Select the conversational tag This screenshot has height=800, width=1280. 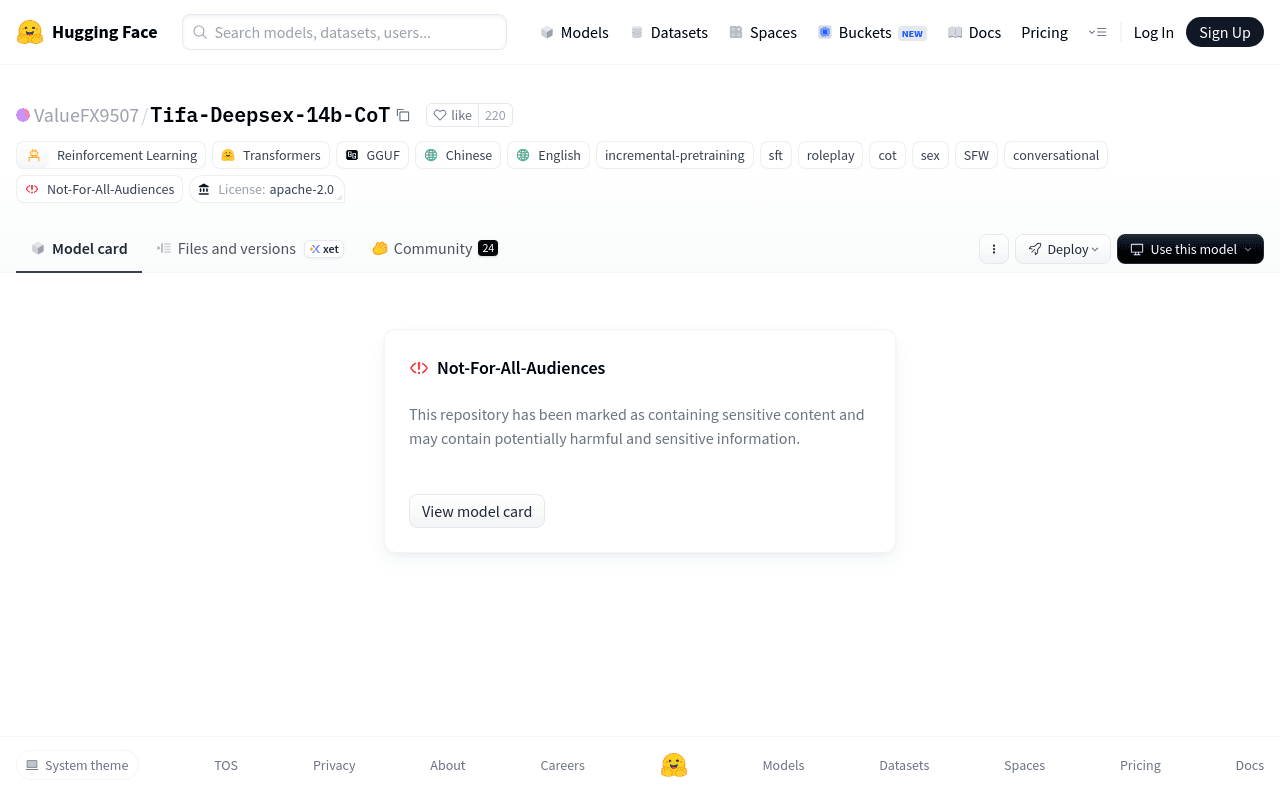(1056, 155)
